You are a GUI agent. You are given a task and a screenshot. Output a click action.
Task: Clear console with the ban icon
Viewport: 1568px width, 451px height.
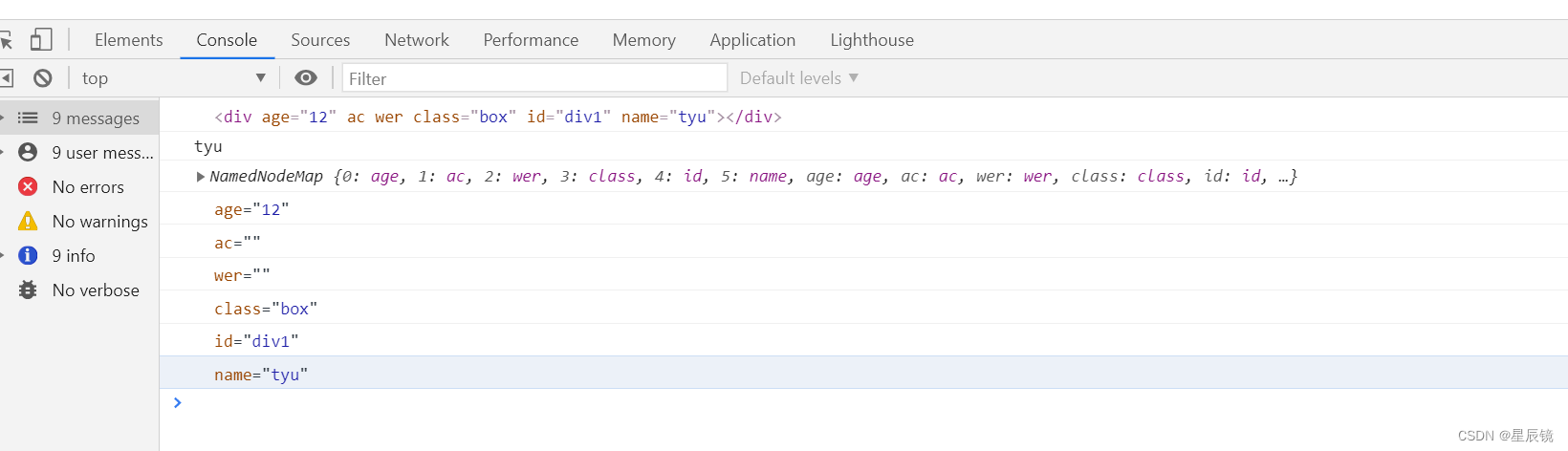43,78
